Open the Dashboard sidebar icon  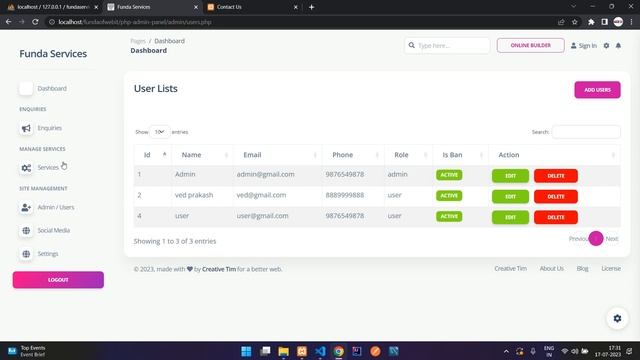pos(26,88)
